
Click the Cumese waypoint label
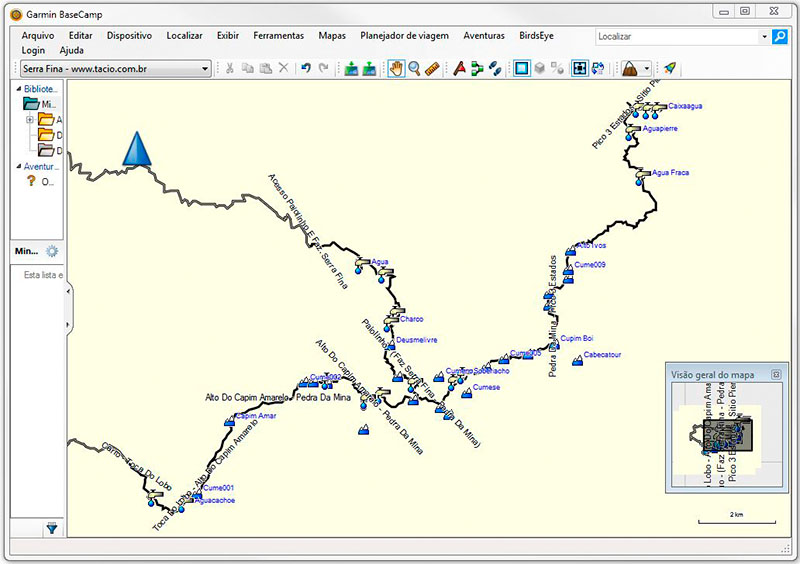pyautogui.click(x=486, y=387)
